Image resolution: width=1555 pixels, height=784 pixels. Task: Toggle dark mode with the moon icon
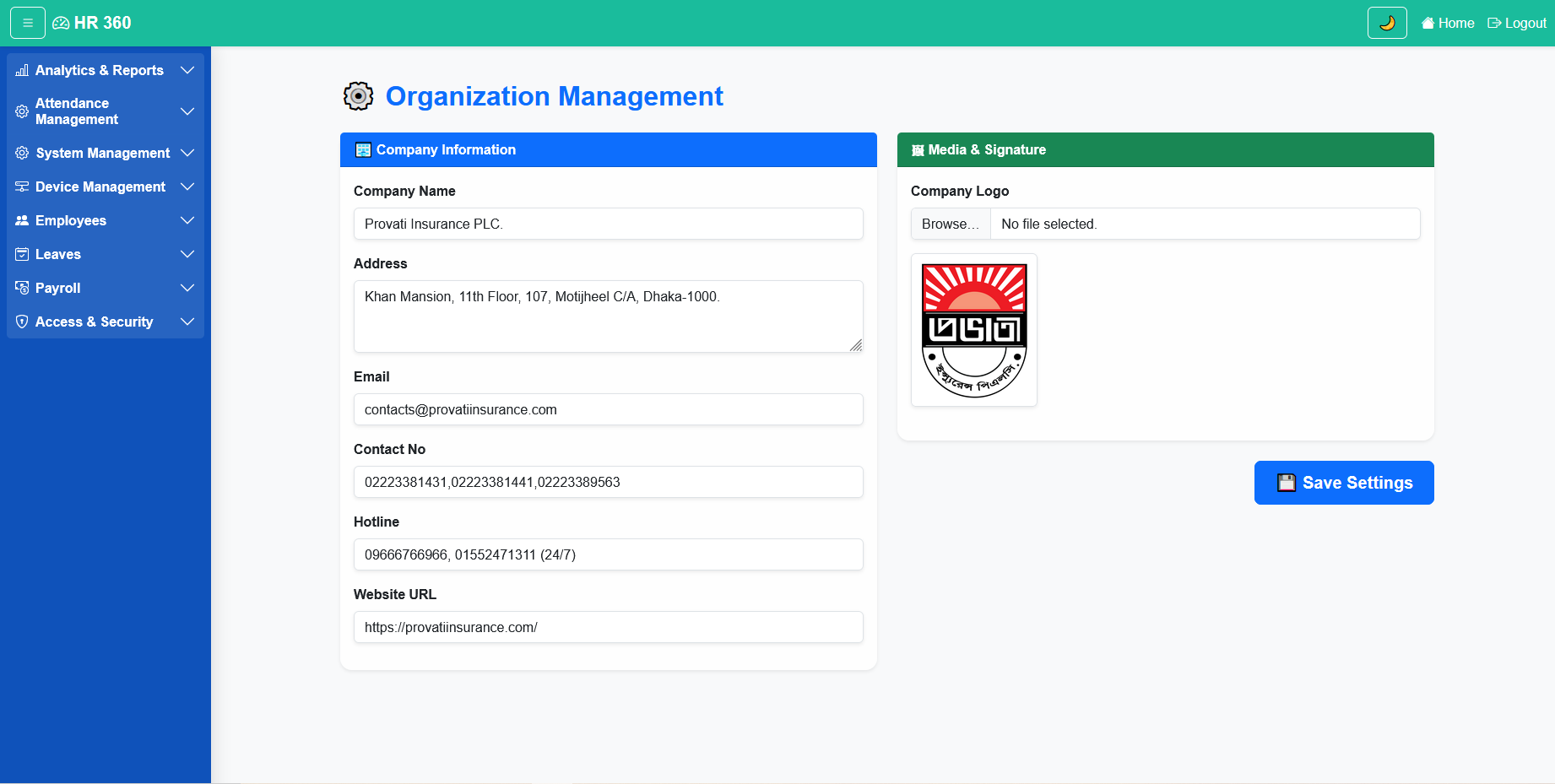1386,23
